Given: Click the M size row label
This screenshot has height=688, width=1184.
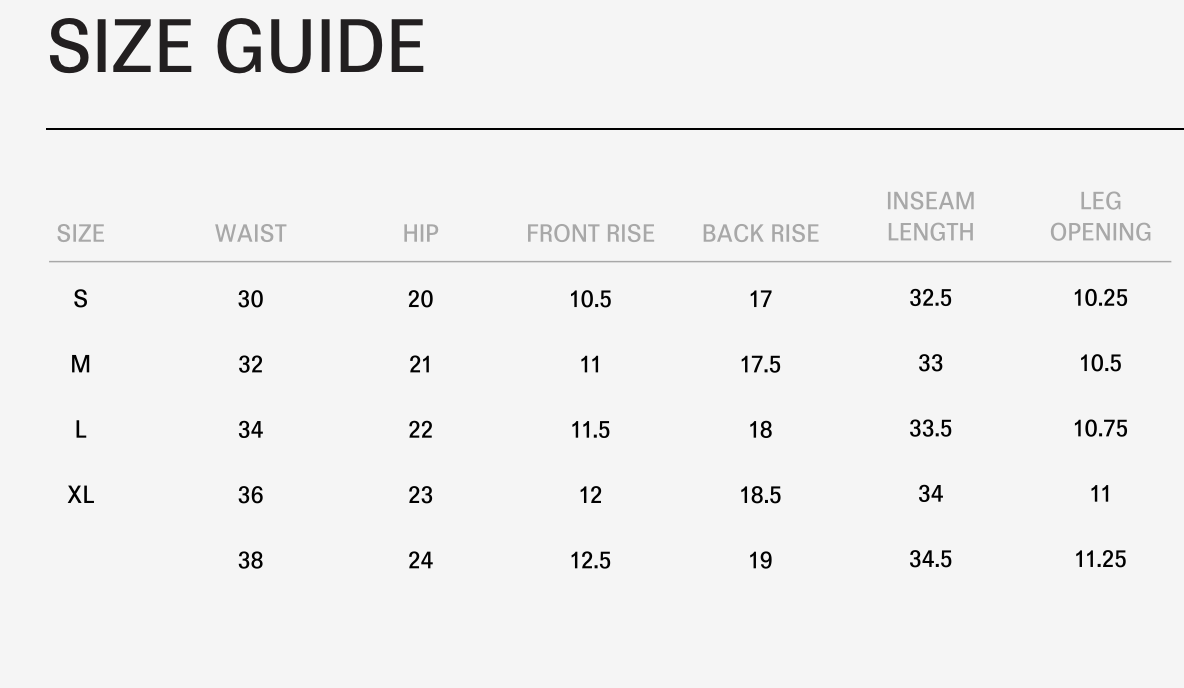Looking at the screenshot, I should pos(80,364).
